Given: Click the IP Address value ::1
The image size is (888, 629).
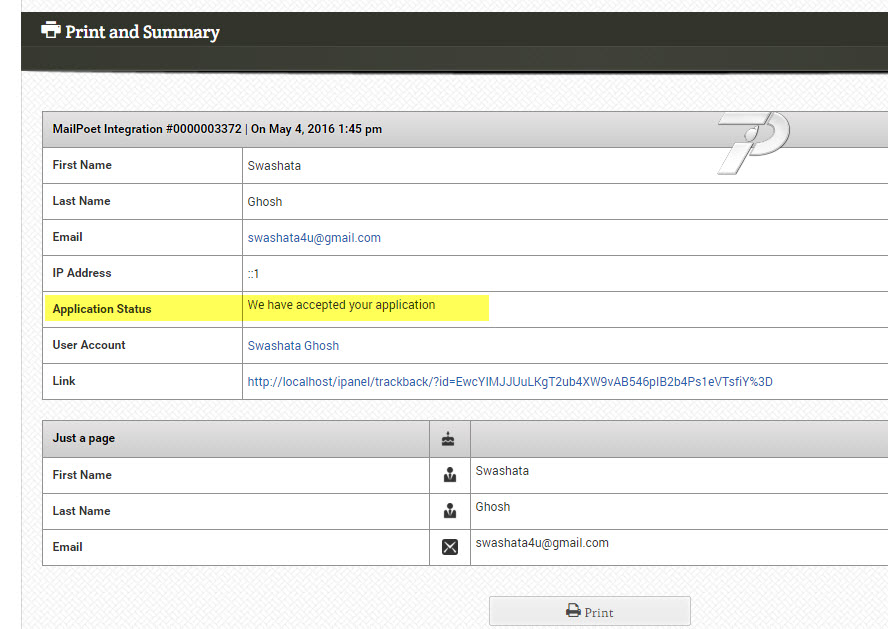Looking at the screenshot, I should (254, 274).
